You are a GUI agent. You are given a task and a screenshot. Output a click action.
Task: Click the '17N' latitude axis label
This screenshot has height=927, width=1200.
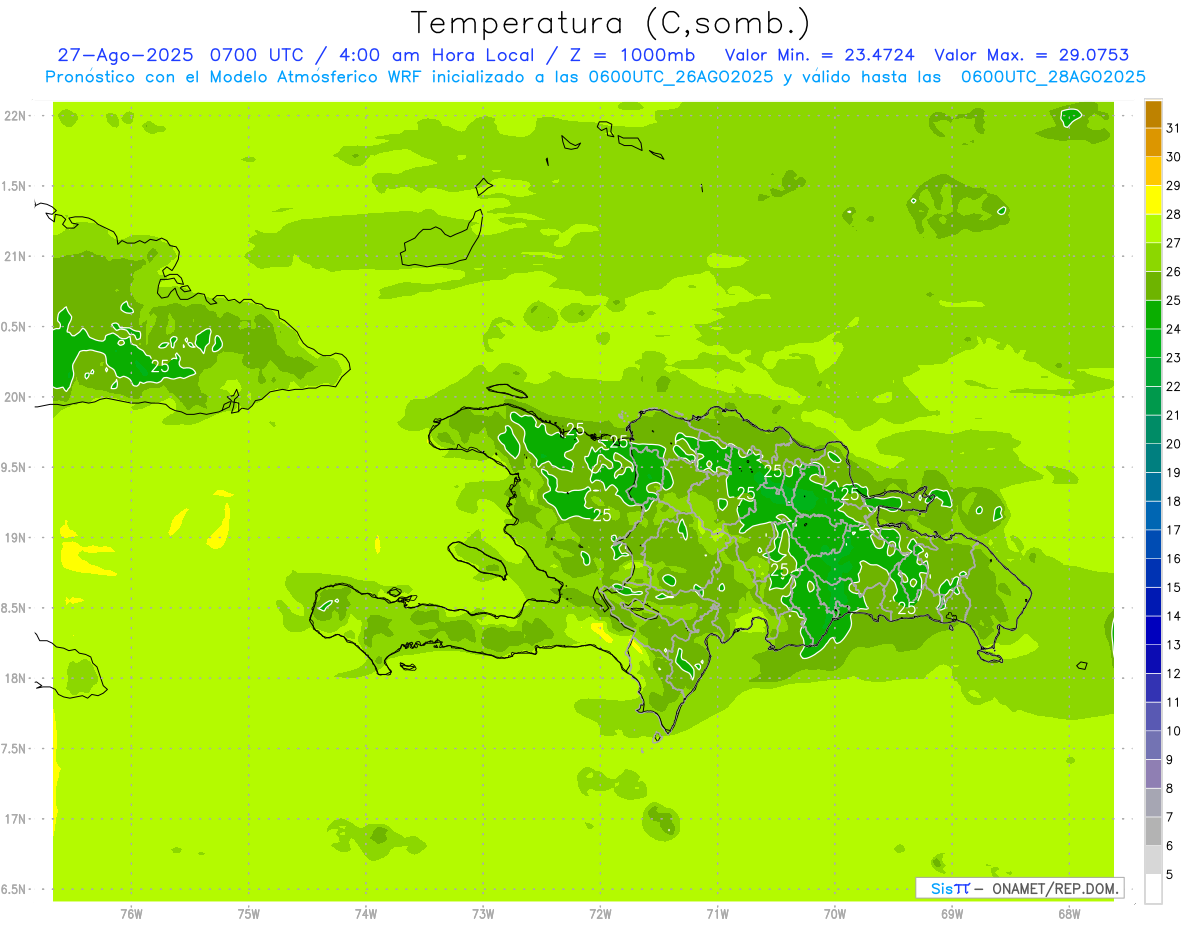coord(16,820)
